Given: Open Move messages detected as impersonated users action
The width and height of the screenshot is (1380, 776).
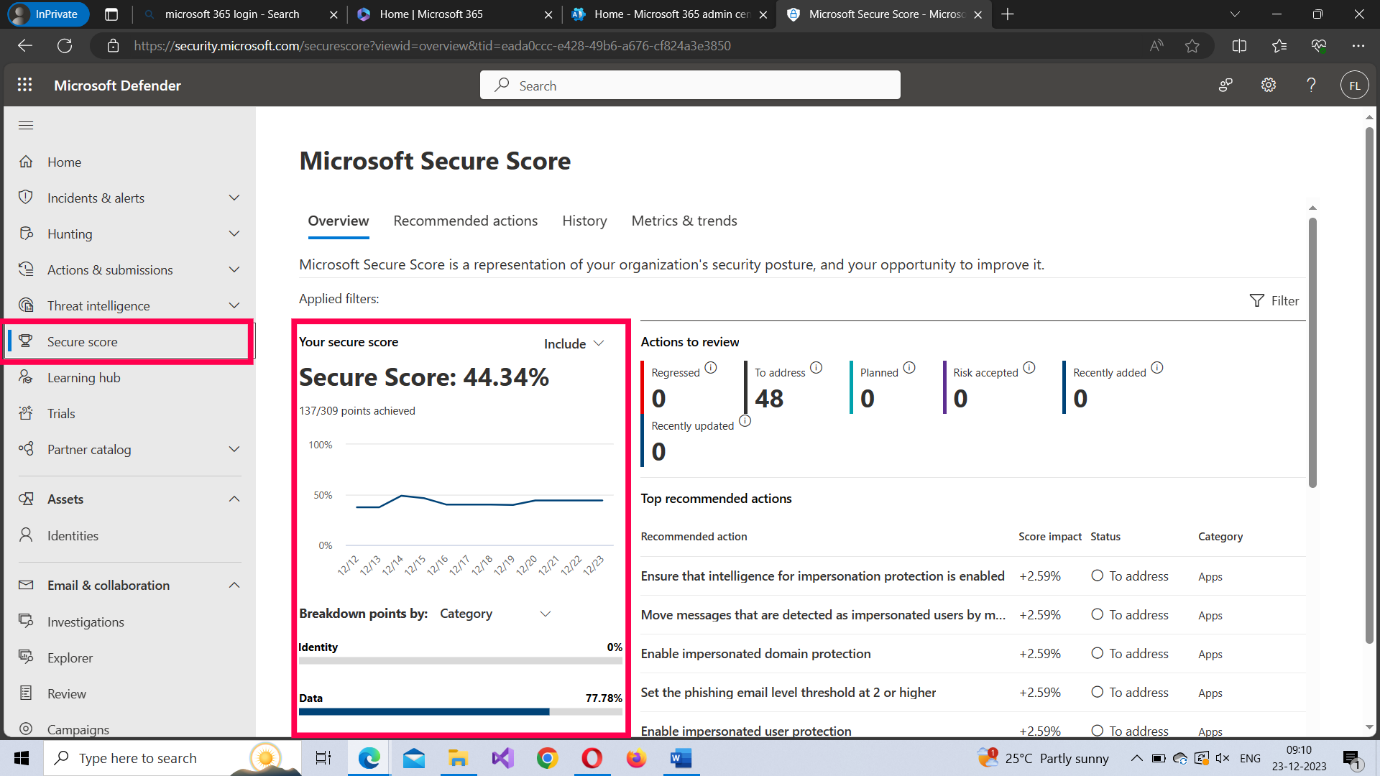Looking at the screenshot, I should [x=823, y=615].
